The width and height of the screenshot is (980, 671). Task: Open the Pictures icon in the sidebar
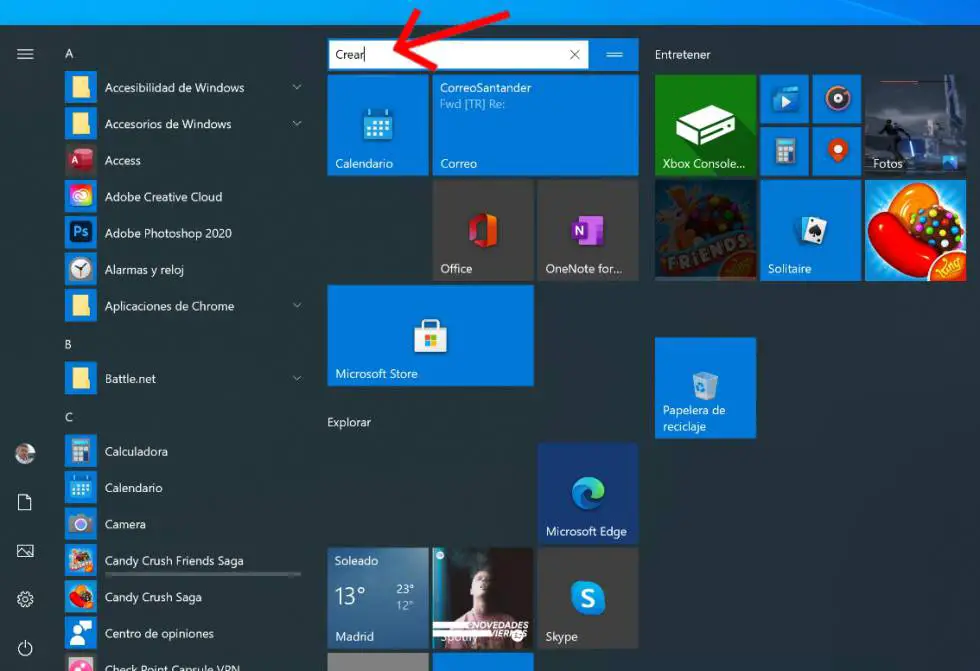(25, 550)
